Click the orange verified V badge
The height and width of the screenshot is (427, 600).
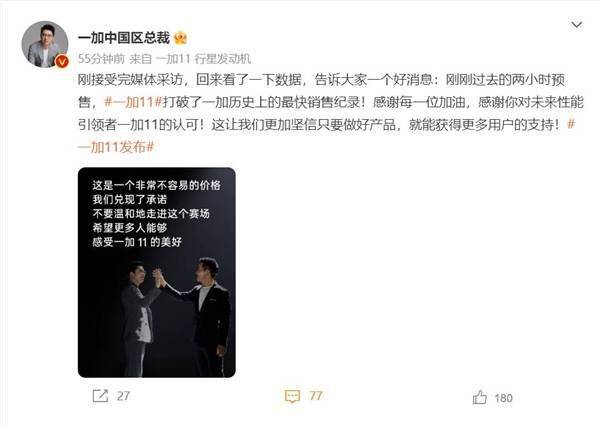pyautogui.click(x=62, y=61)
